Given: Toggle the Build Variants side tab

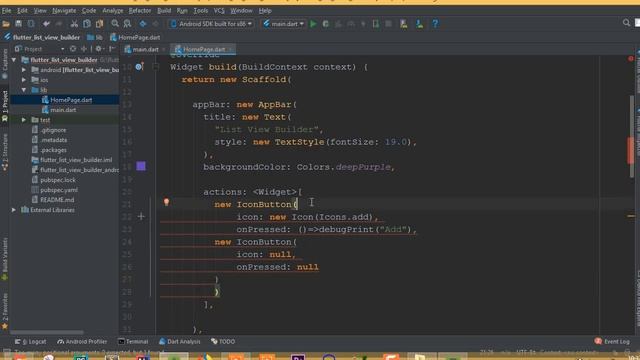Looking at the screenshot, I should pos(4,258).
